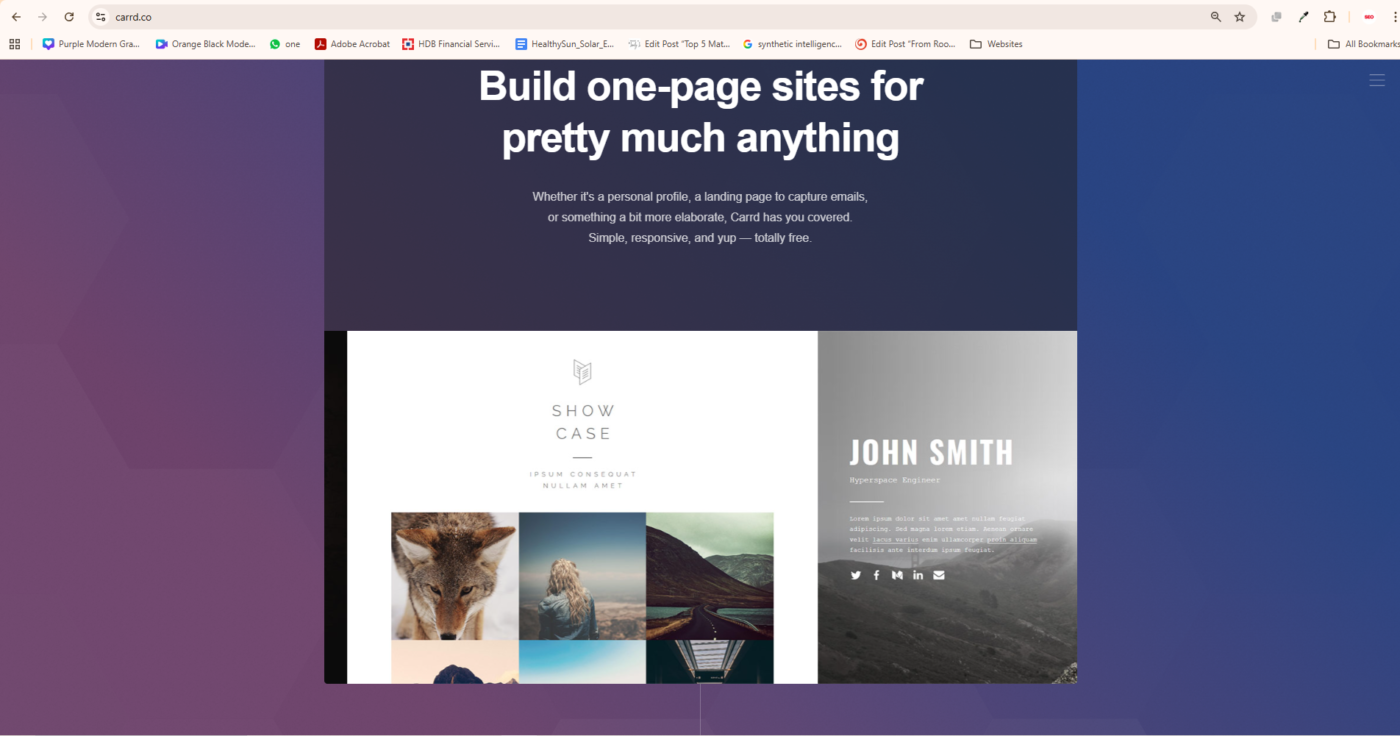Click the fox photo thumbnail in showcase
1400x736 pixels.
tap(455, 576)
